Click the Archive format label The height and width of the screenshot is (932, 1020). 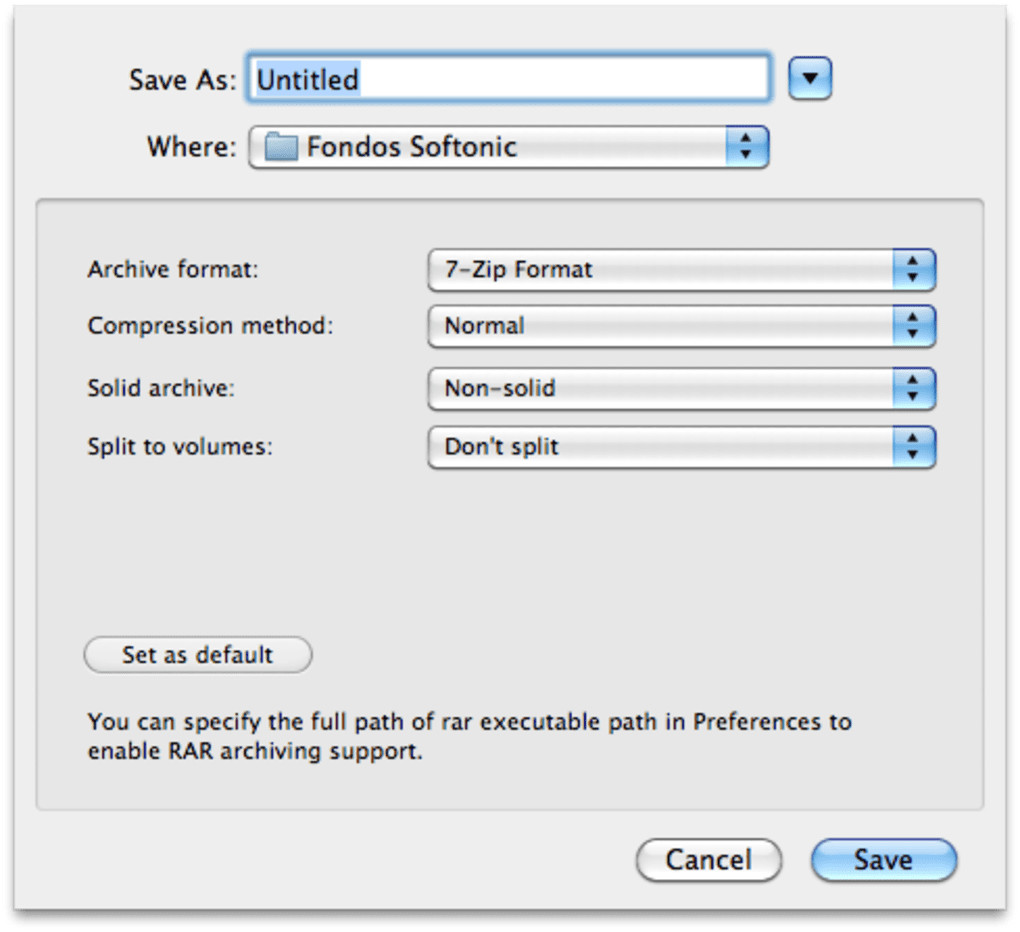click(172, 270)
